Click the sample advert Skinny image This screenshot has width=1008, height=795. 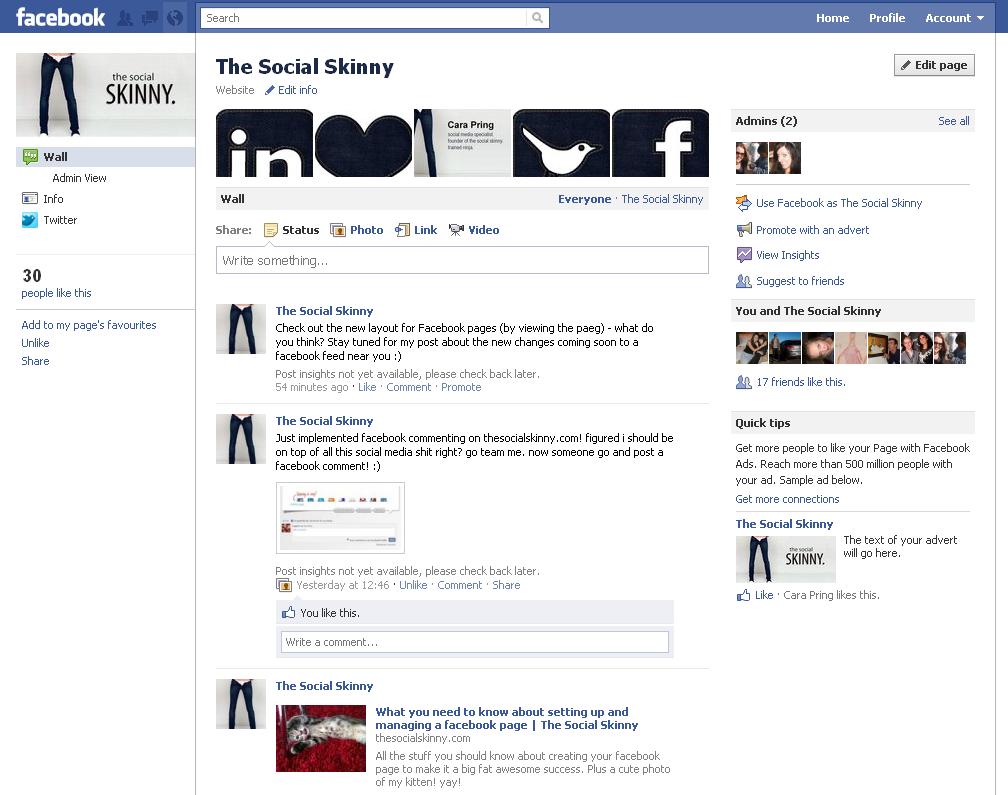tap(786, 558)
